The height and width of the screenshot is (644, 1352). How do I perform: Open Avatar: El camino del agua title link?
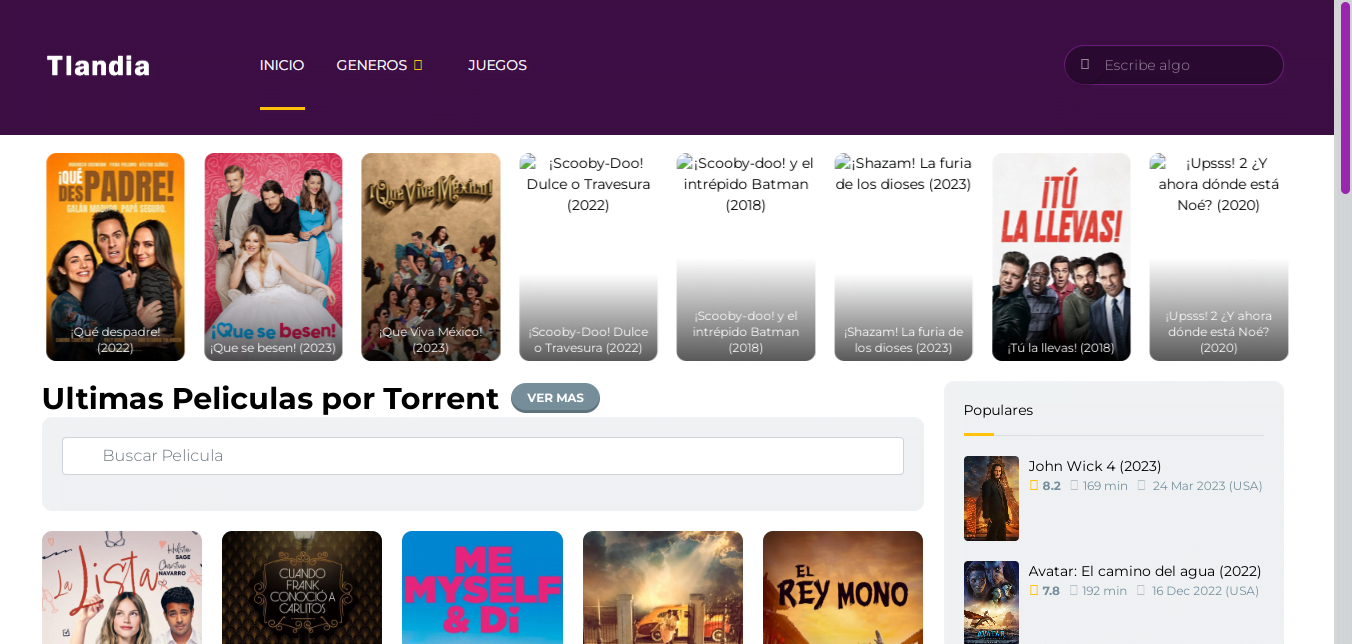tap(1145, 571)
